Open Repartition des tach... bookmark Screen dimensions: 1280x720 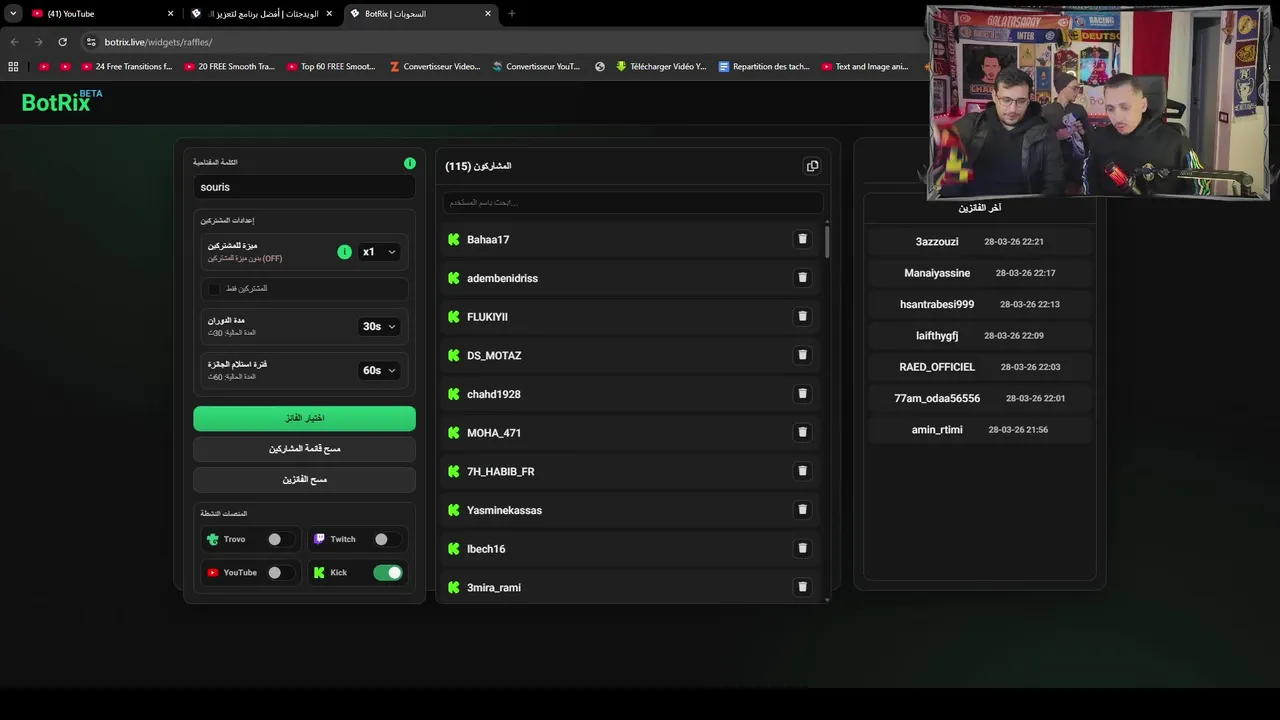[x=764, y=67]
